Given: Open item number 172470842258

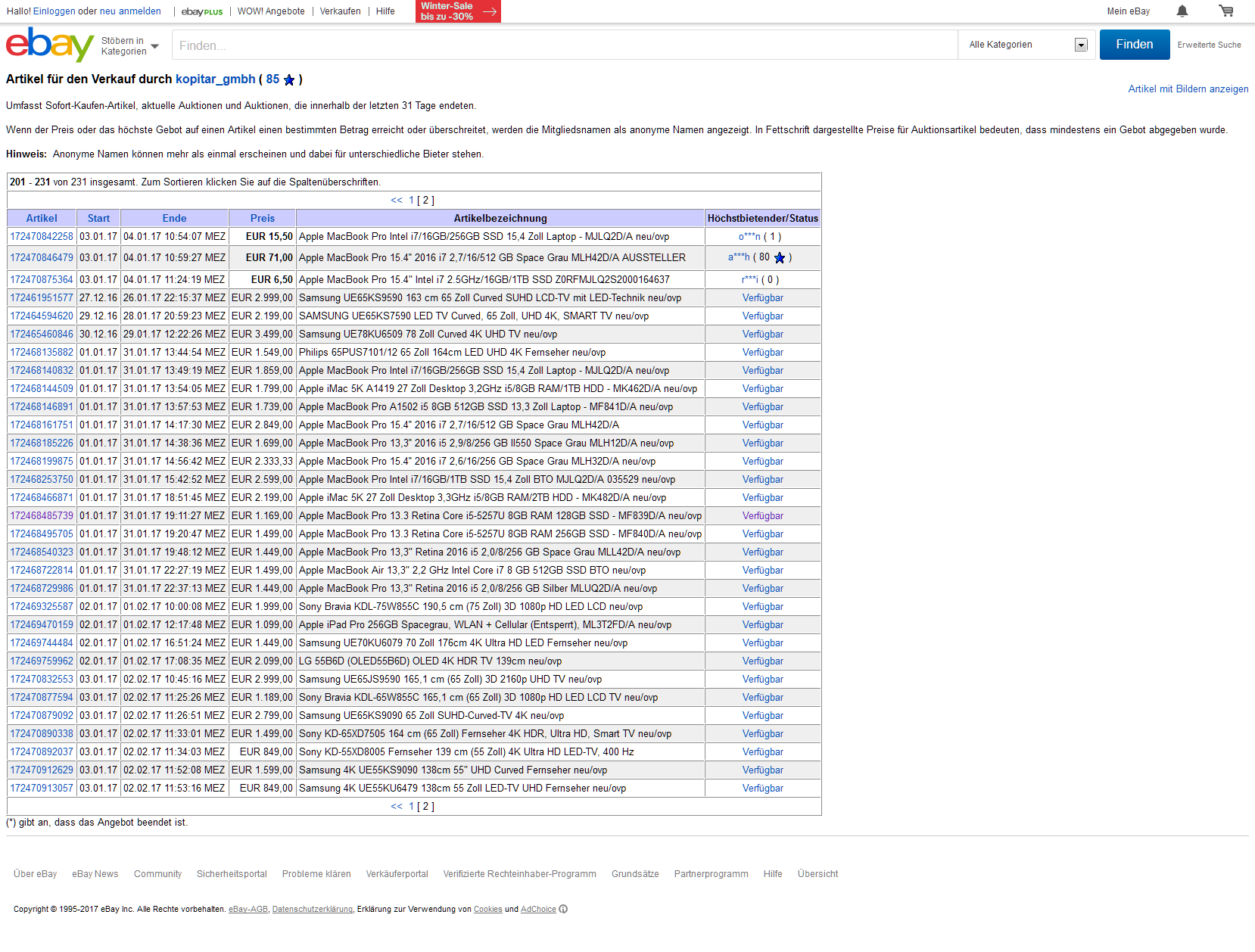Looking at the screenshot, I should [x=42, y=237].
